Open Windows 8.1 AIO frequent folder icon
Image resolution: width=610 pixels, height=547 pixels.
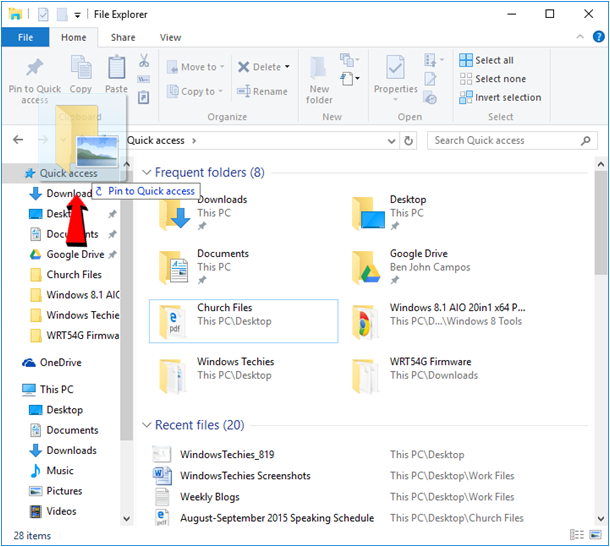[365, 322]
